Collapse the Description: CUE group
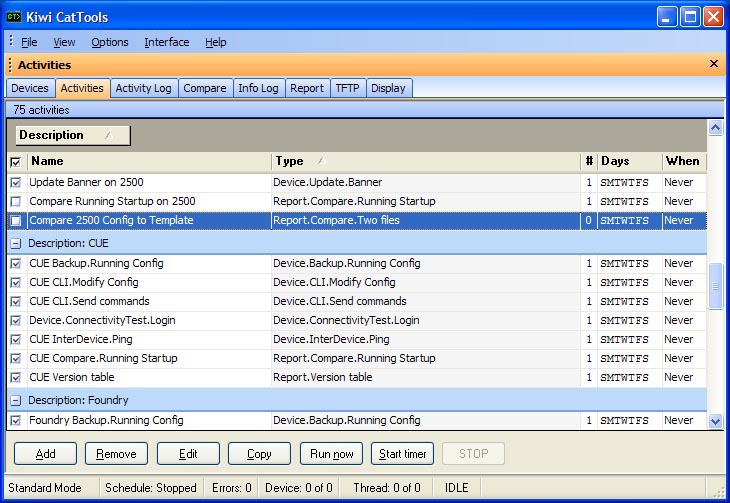 coord(15,243)
